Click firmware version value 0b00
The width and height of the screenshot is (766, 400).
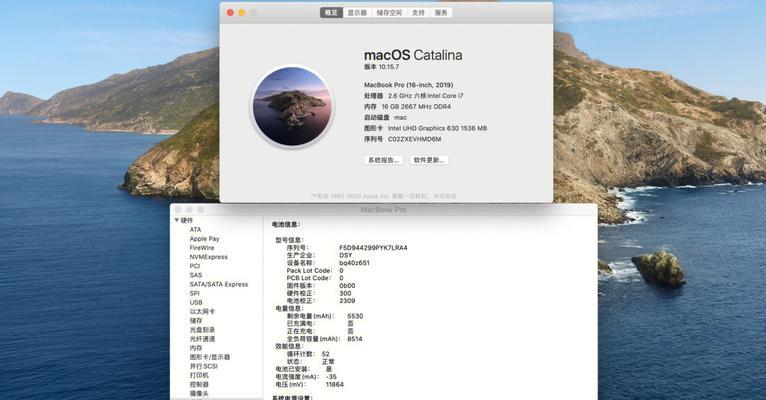347,286
